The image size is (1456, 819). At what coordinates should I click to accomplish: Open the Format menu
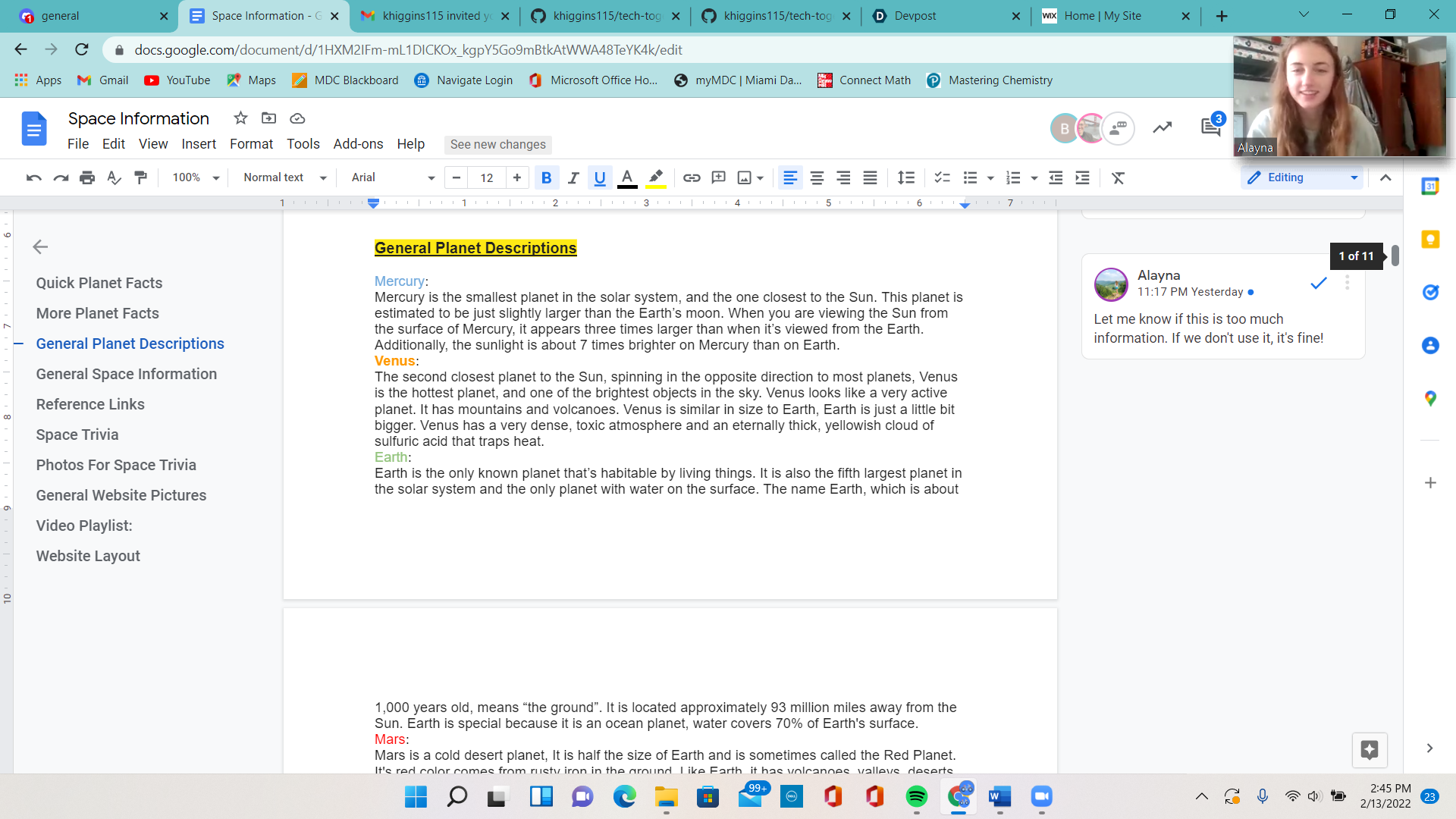pyautogui.click(x=251, y=144)
